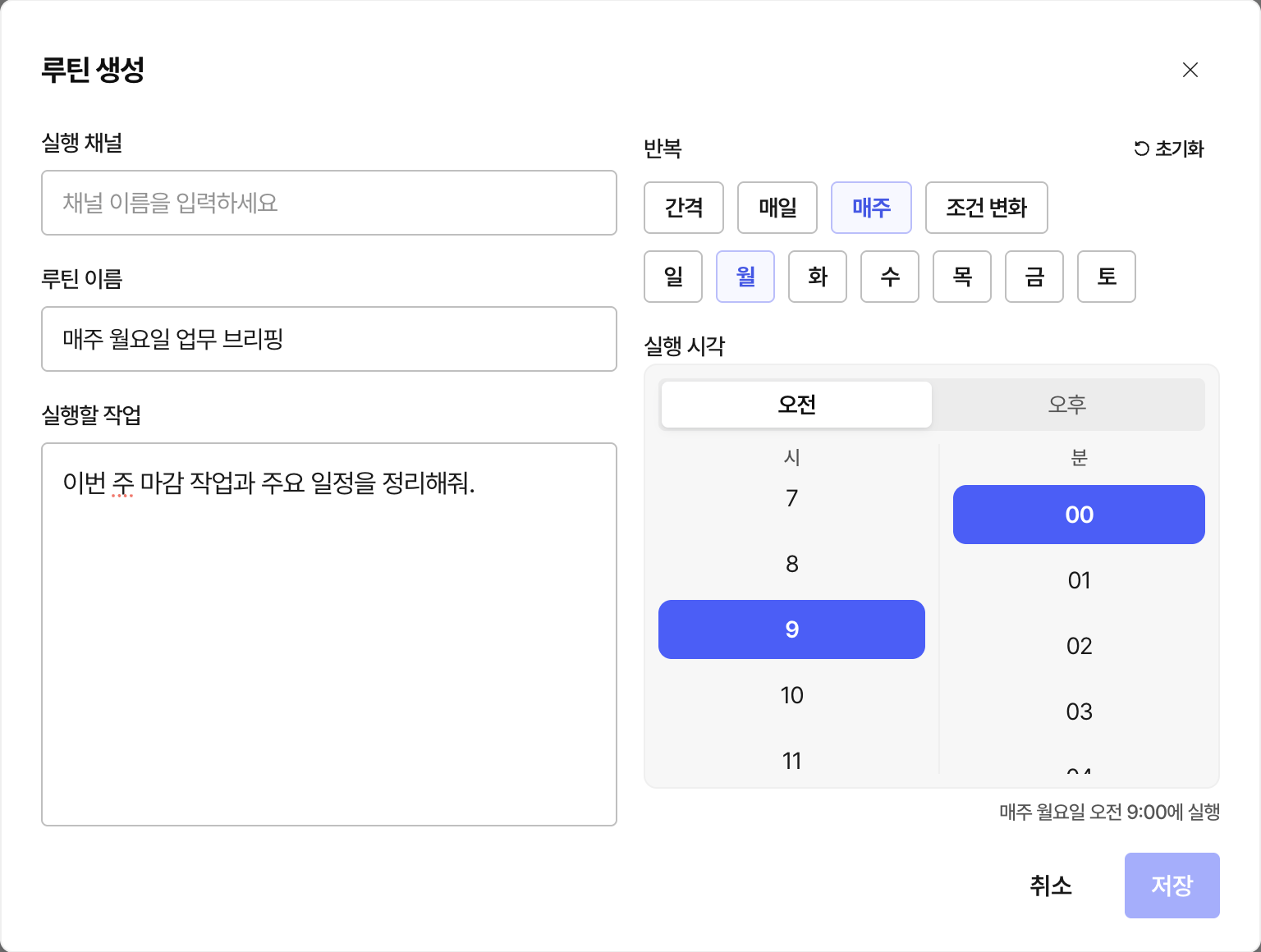Toggle 목 (Thursday) day button
1261x952 pixels.
(962, 277)
